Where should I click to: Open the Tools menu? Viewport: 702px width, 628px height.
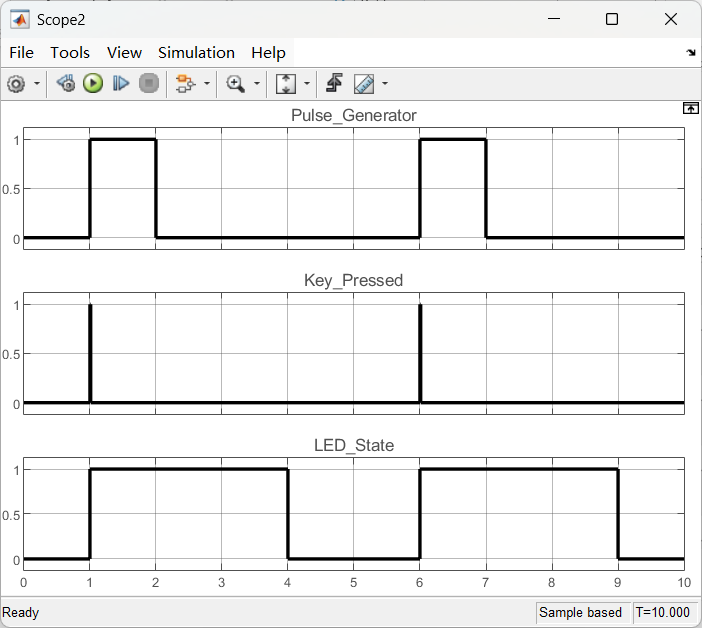pos(70,53)
